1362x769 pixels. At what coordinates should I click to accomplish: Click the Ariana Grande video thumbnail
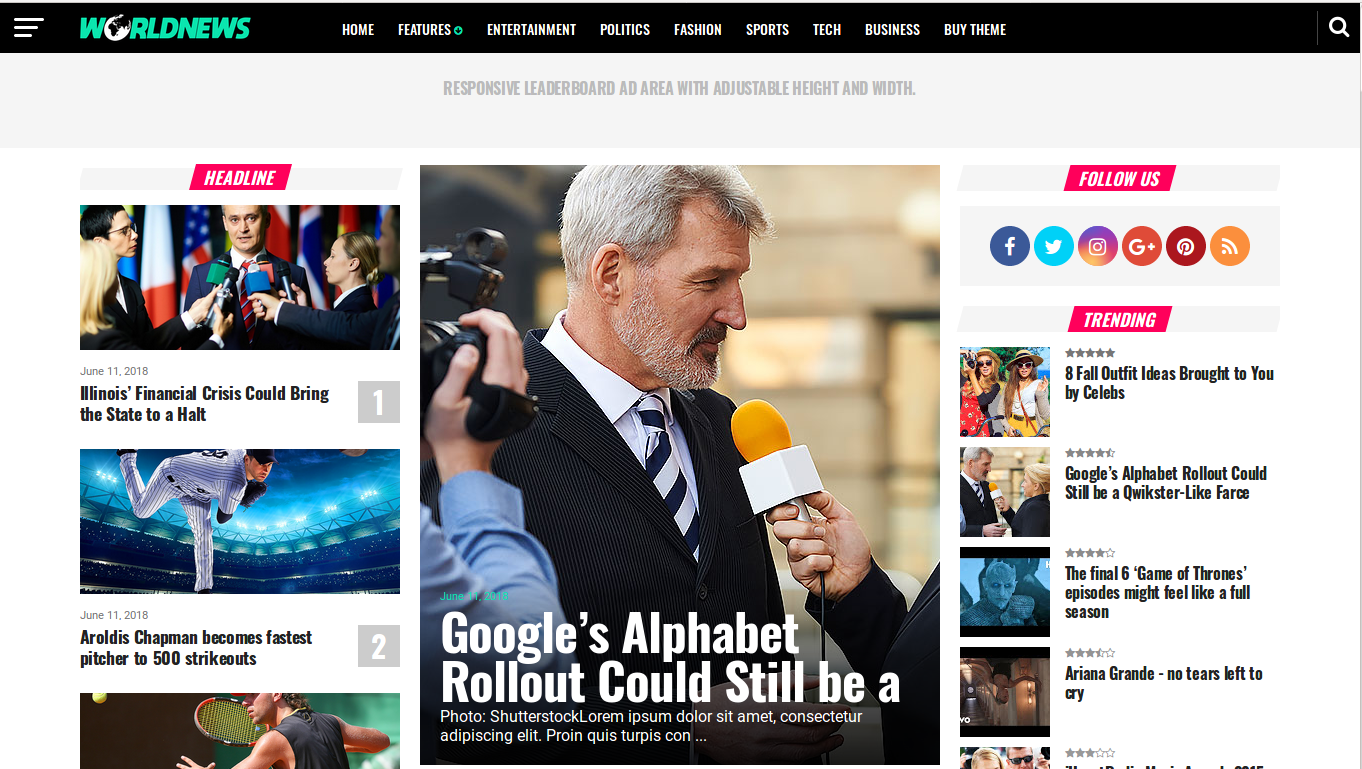pos(1005,692)
